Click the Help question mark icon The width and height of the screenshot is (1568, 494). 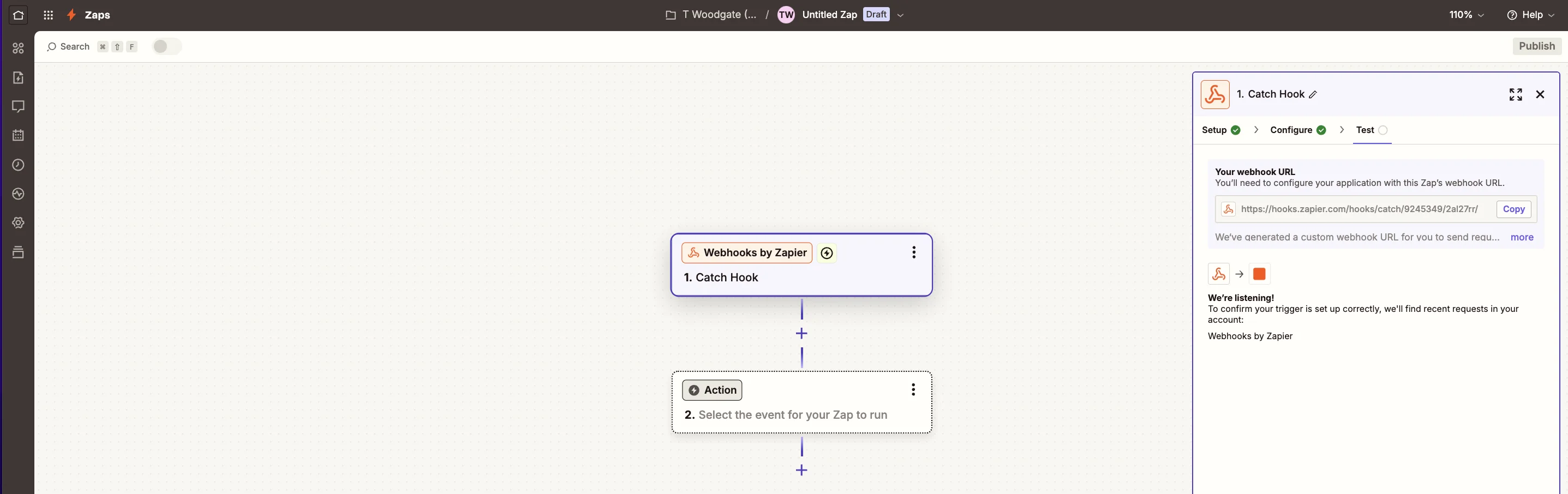[1512, 15]
